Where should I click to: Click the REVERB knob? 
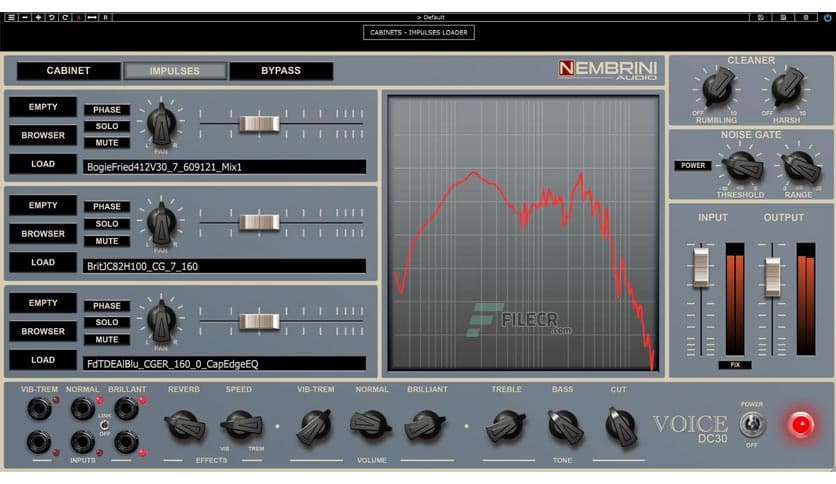tap(184, 425)
